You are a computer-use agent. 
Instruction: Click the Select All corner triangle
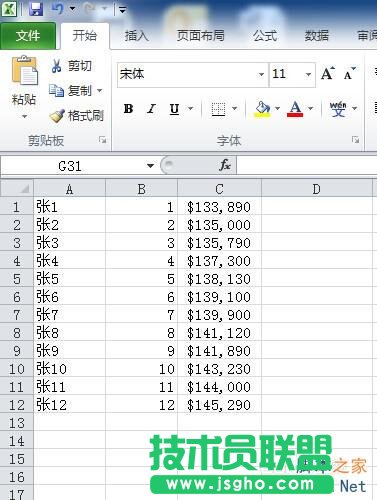pos(17,189)
